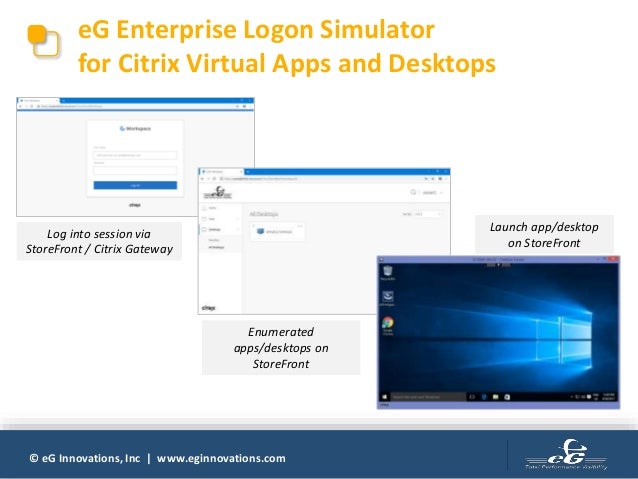The width and height of the screenshot is (638, 479).
Task: Click the taskbar search box in virtual desktop
Action: (x=428, y=396)
